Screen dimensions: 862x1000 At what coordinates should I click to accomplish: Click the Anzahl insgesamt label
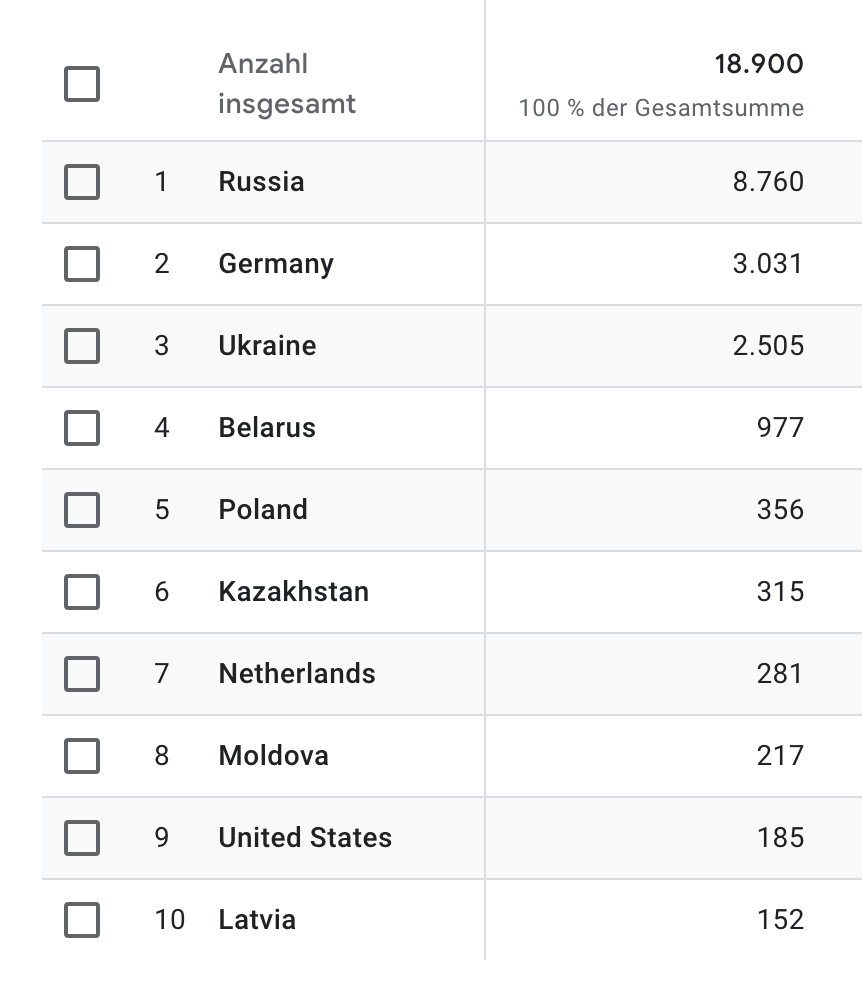click(287, 84)
